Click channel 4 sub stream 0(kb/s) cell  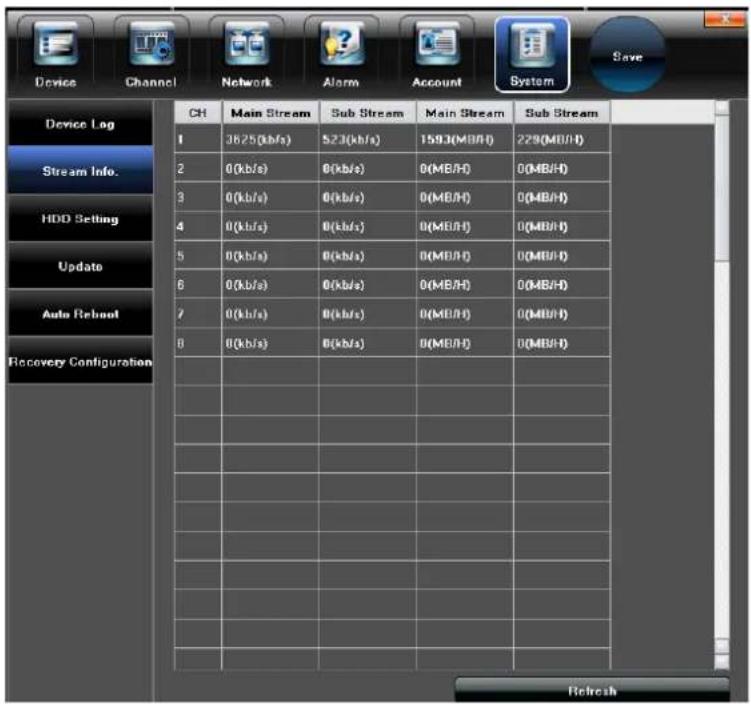[x=367, y=227]
